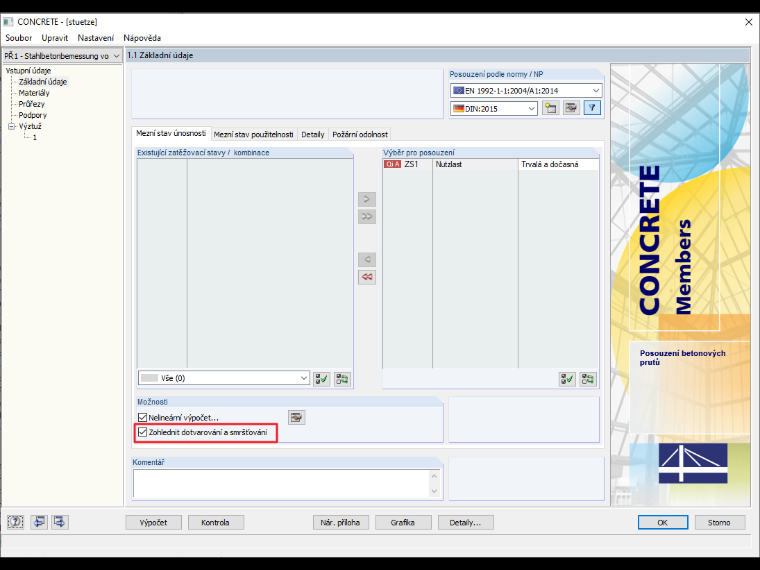Open the Nastavení menu
Screen dimensions: 760x570
[x=95, y=38]
